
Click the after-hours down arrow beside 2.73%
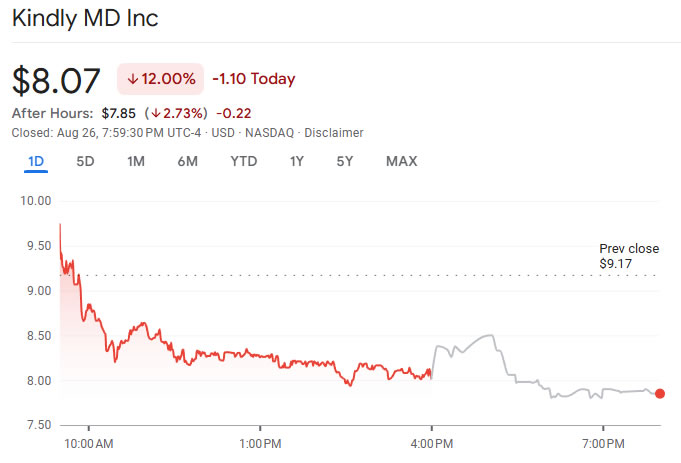[157, 113]
